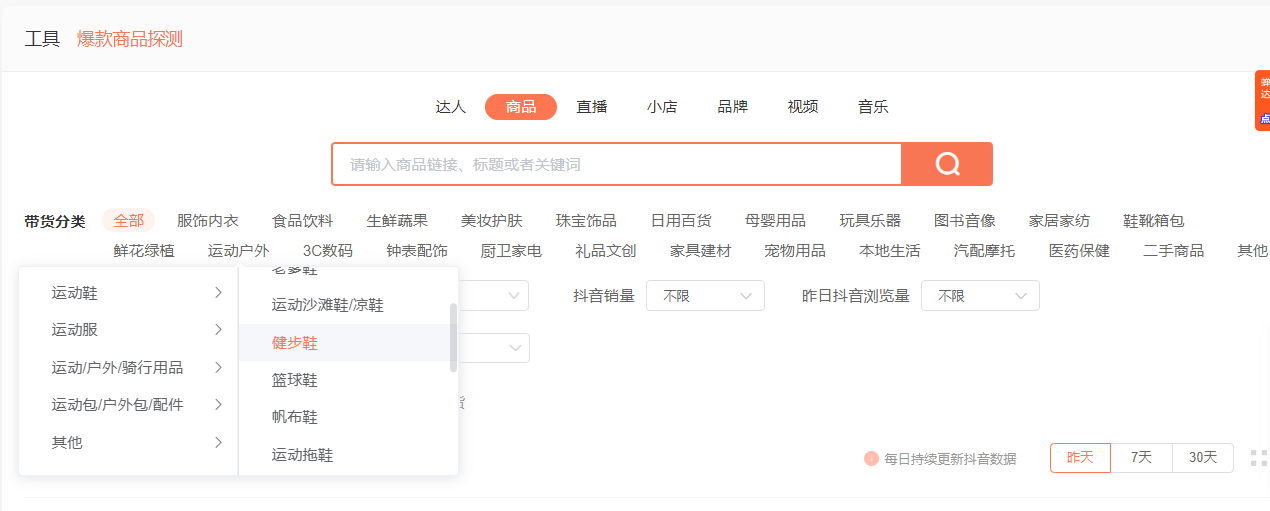Click the orange search magnifier button
This screenshot has height=511, width=1270.
pos(947,164)
